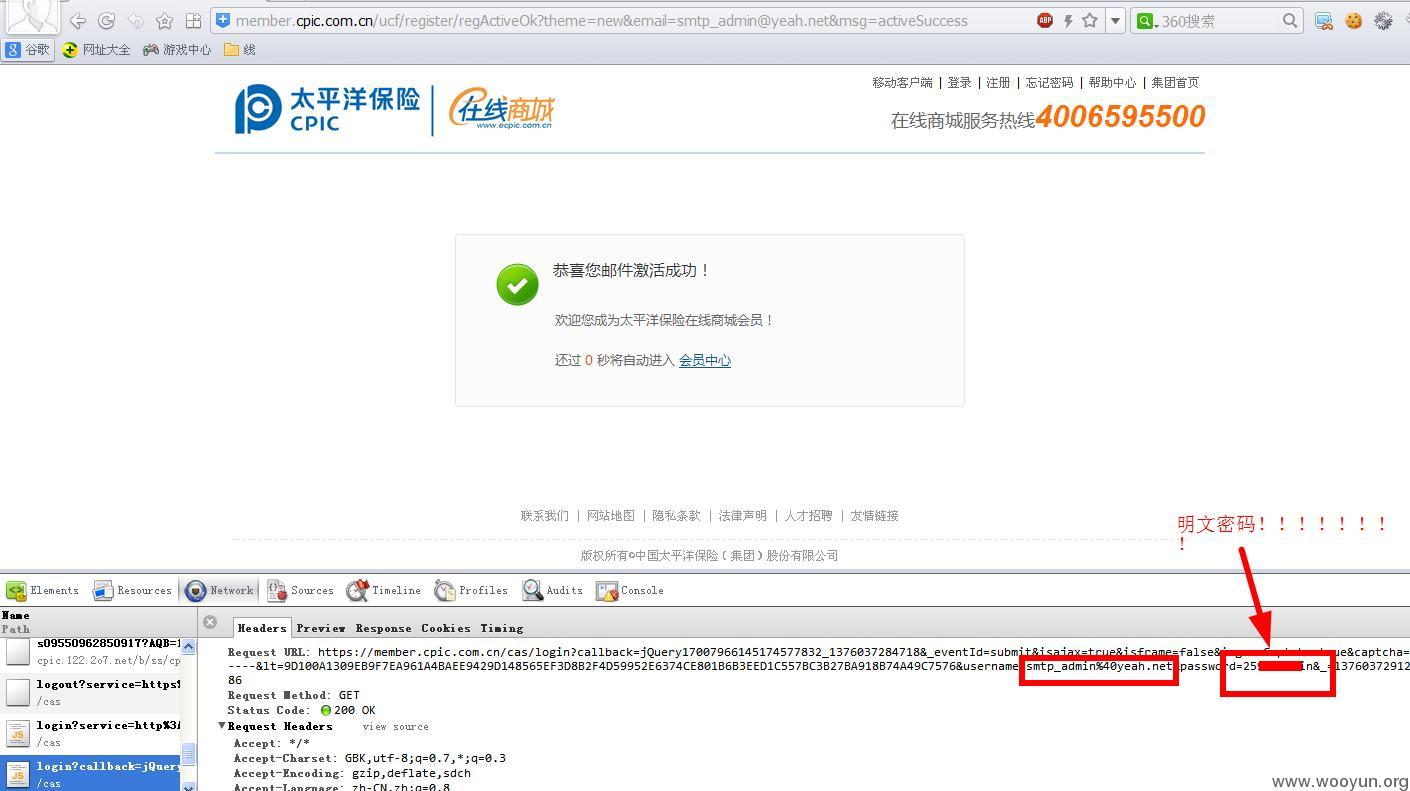Open the Audits devtools panel
This screenshot has width=1410, height=791.
click(x=553, y=590)
